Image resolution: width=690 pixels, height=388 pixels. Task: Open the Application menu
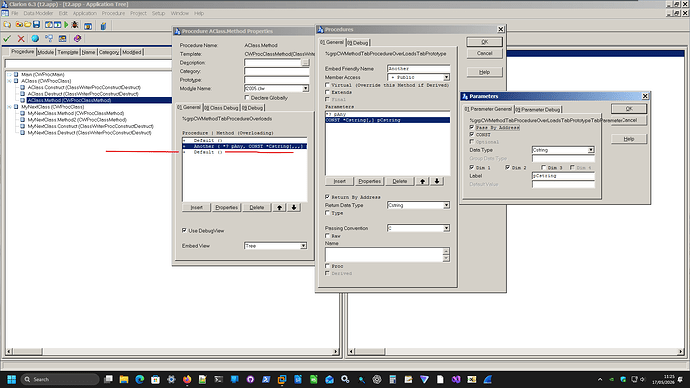[84, 13]
